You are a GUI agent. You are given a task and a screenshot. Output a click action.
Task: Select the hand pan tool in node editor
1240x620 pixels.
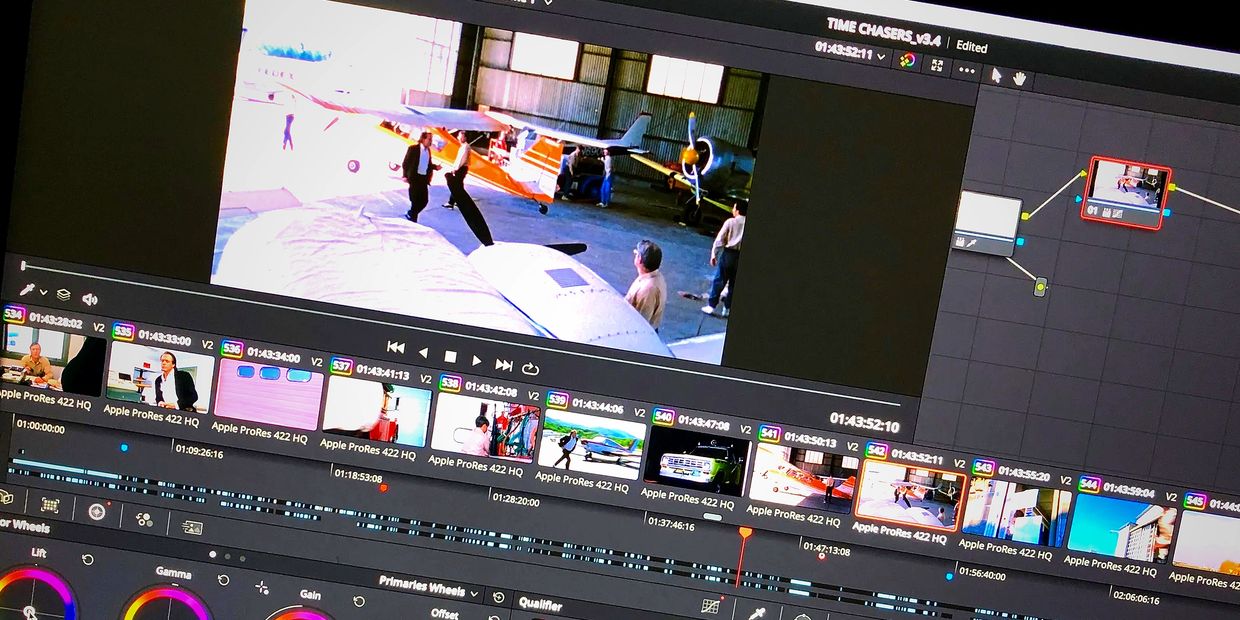coord(1020,77)
